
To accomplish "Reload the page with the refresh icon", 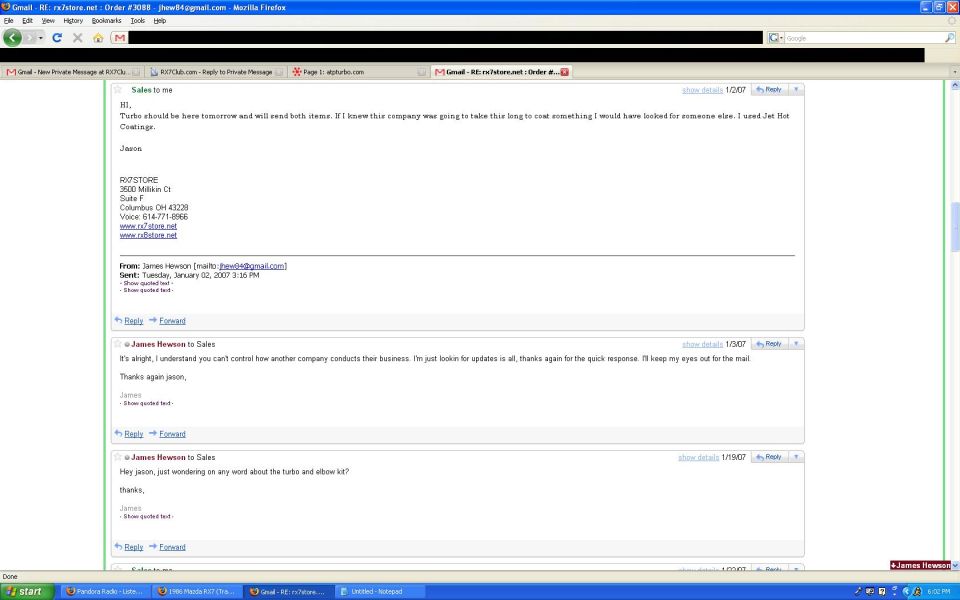I will (57, 38).
